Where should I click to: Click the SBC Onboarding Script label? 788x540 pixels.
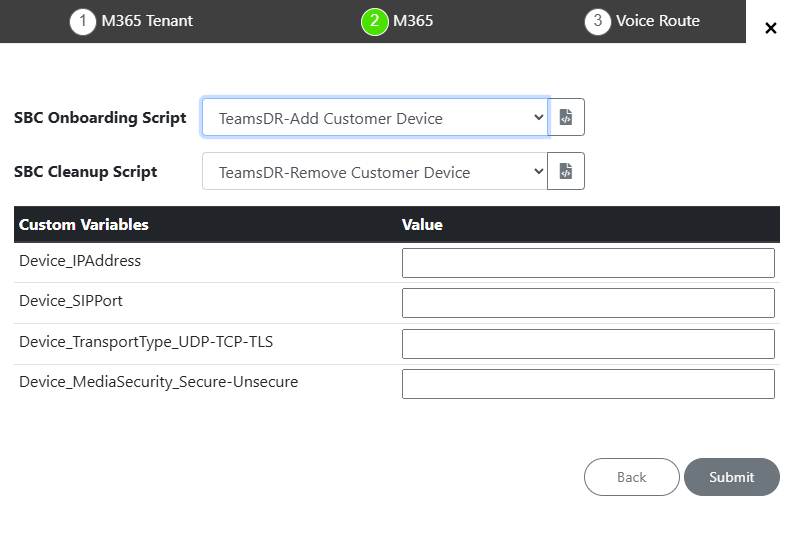click(100, 118)
